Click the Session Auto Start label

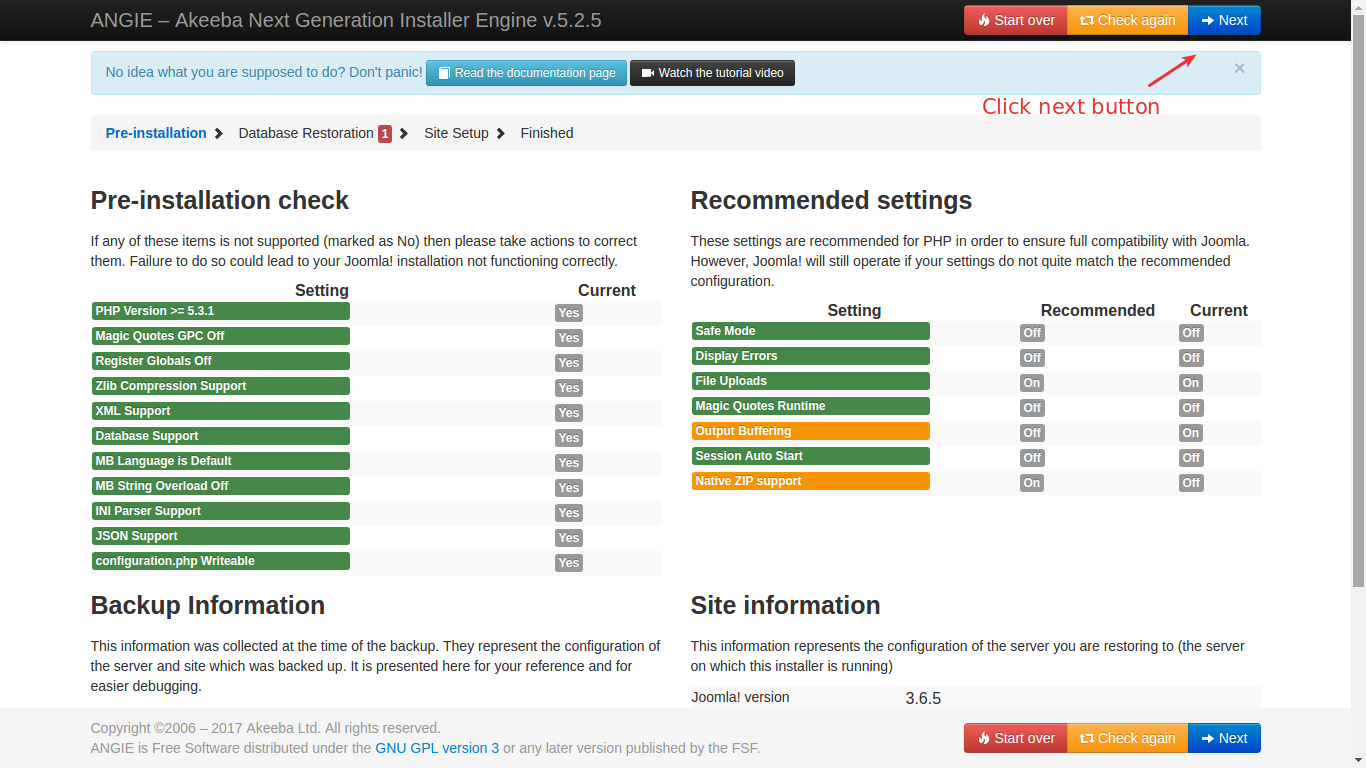click(810, 456)
